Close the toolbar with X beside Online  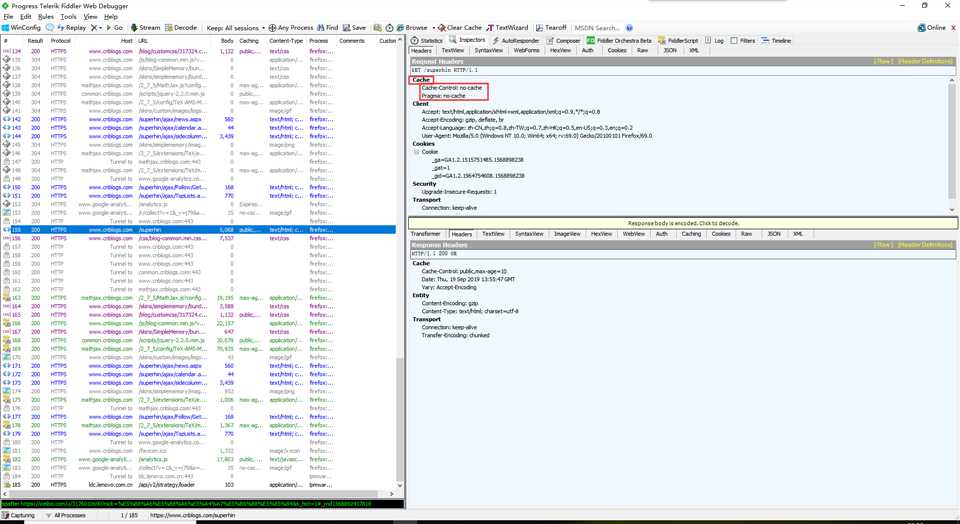click(953, 28)
